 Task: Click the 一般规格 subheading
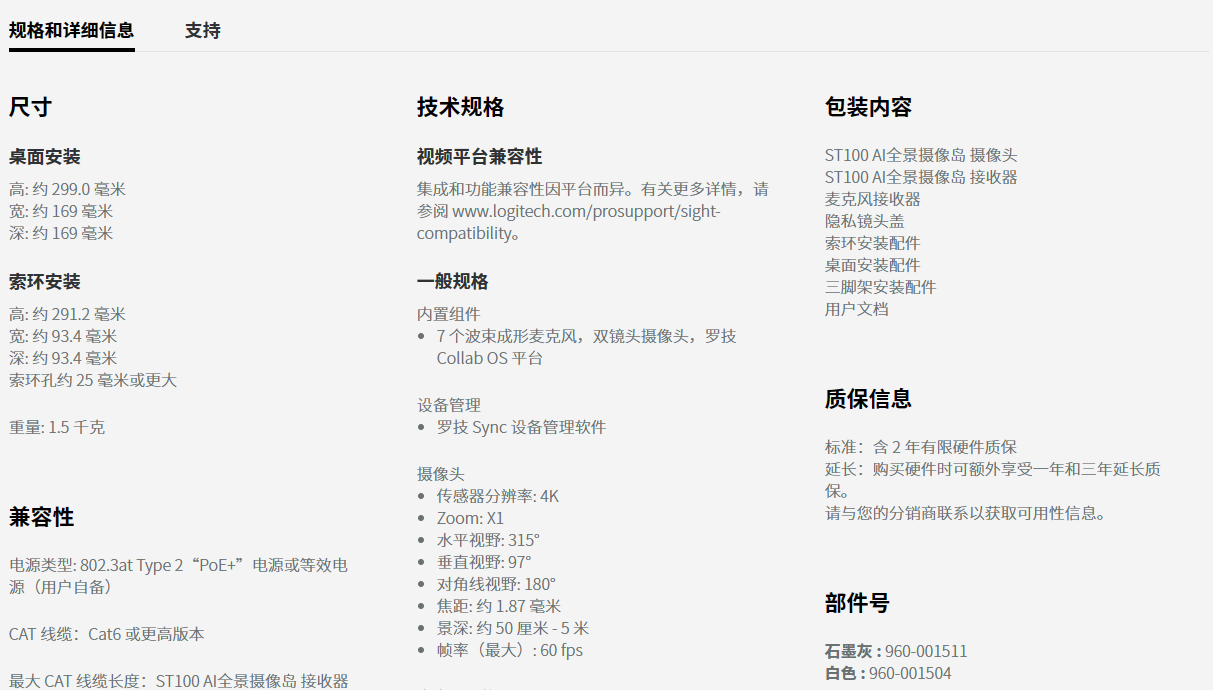tap(453, 282)
